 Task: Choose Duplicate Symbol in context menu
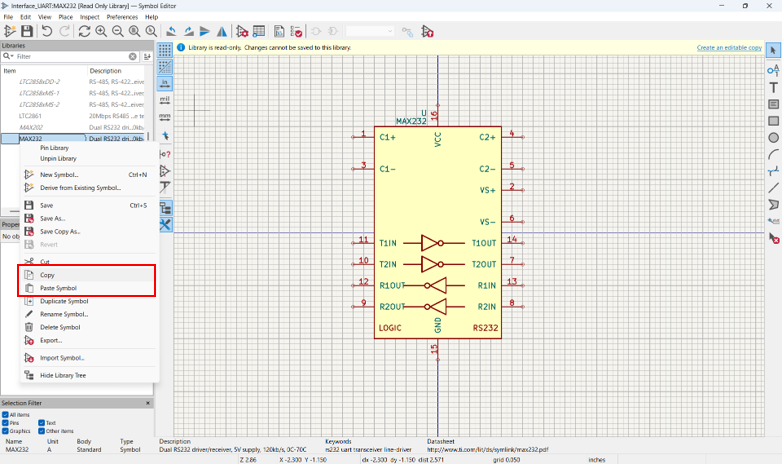click(88, 301)
